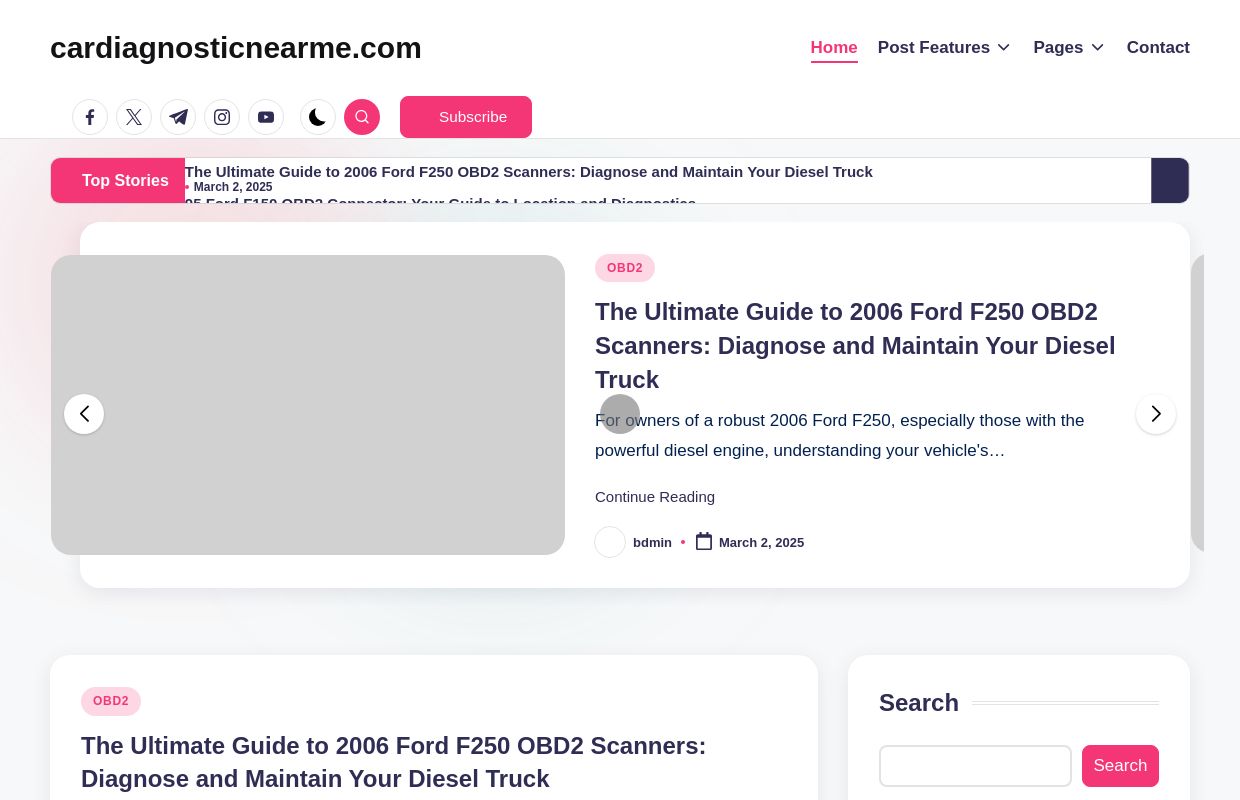Screen dimensions: 1240x800
Task: Open the Home menu item
Action: 834,48
